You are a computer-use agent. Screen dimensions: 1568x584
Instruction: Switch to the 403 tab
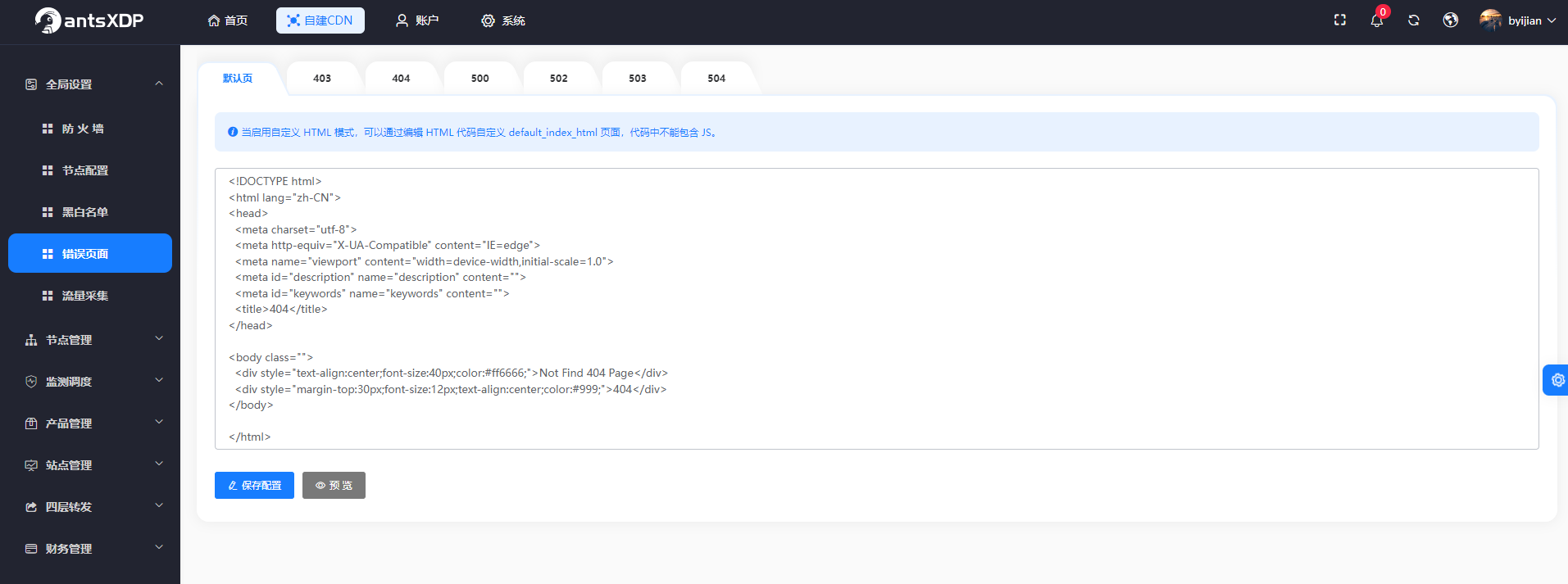[x=322, y=79]
